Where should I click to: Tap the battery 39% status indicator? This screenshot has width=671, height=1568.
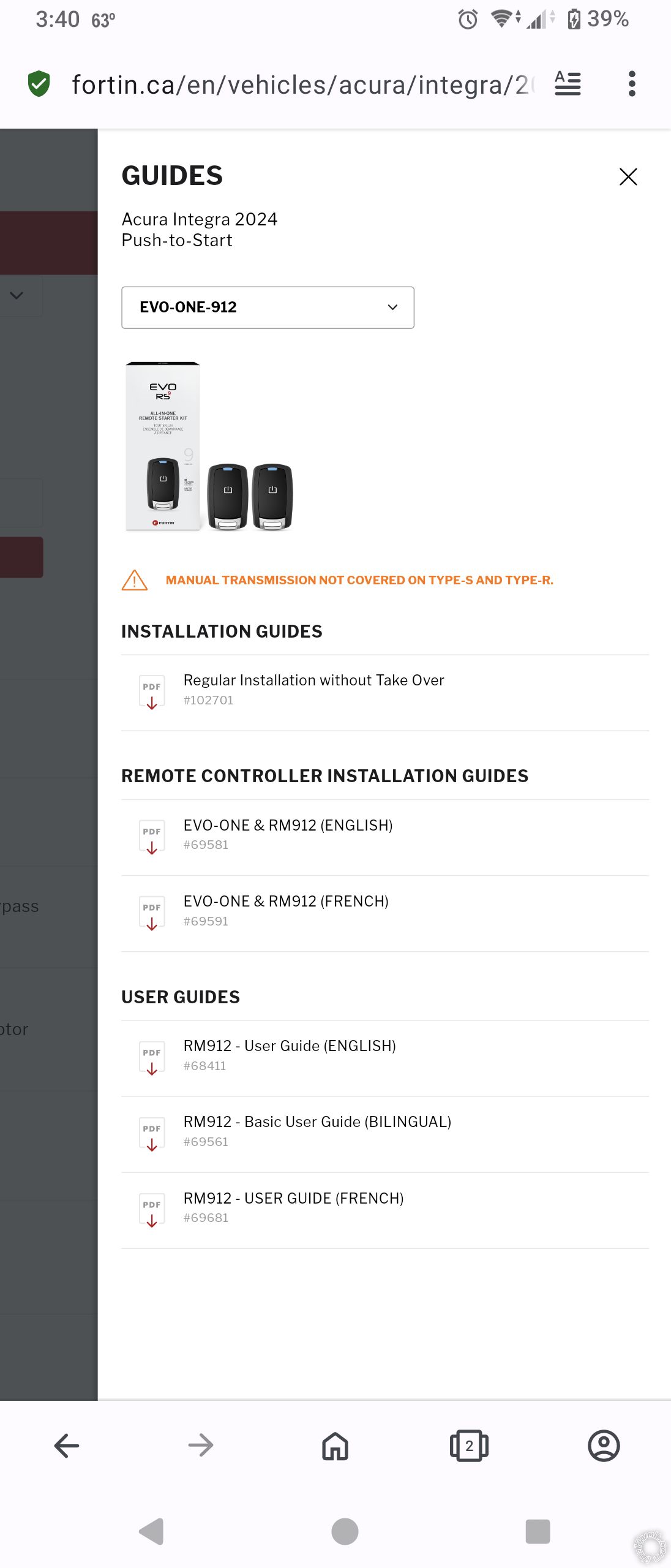pos(598,19)
